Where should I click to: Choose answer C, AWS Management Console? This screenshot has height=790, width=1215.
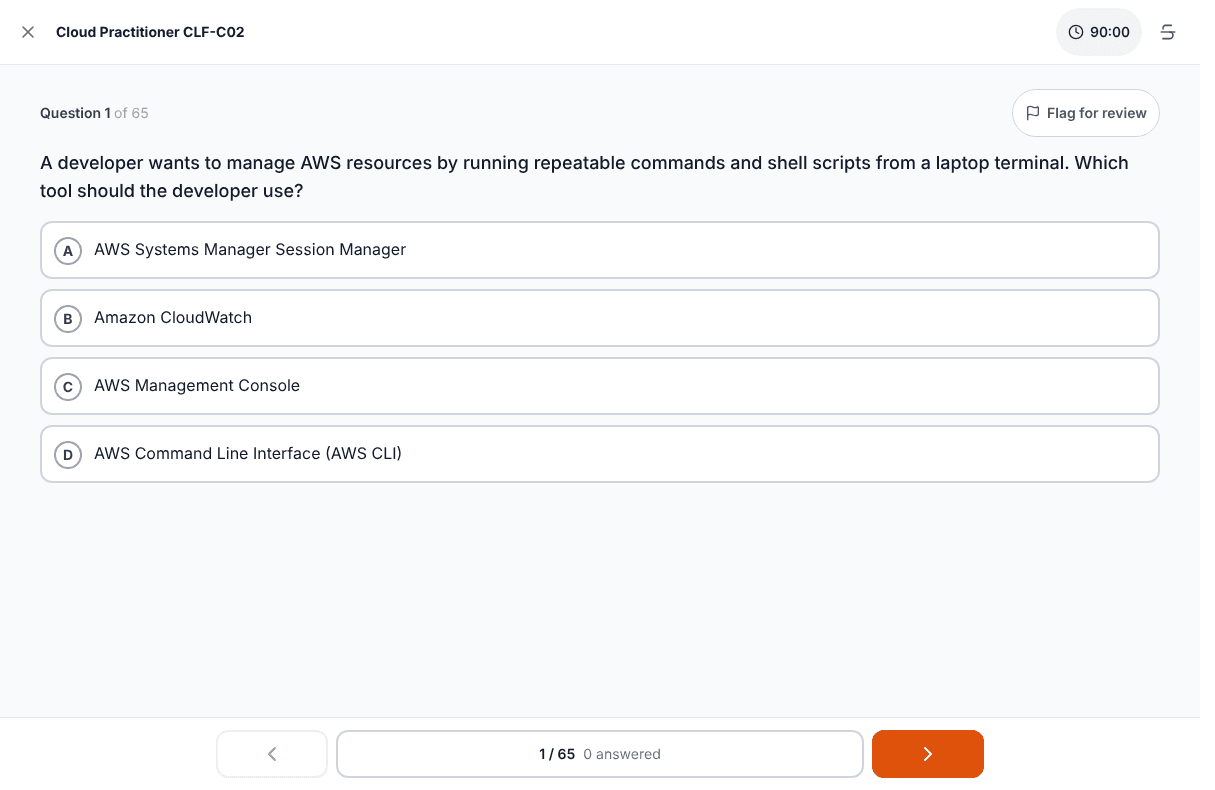tap(600, 386)
